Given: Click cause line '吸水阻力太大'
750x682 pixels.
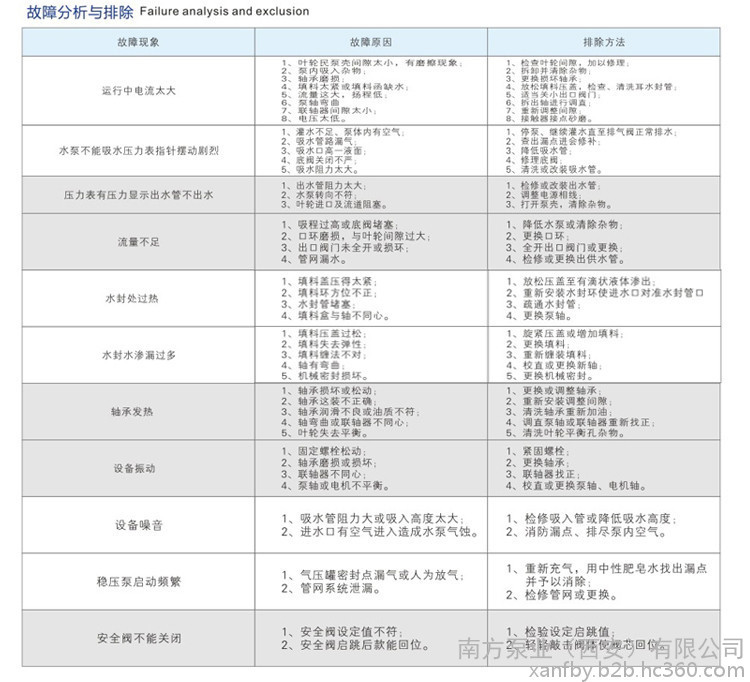Looking at the screenshot, I should click(320, 169).
